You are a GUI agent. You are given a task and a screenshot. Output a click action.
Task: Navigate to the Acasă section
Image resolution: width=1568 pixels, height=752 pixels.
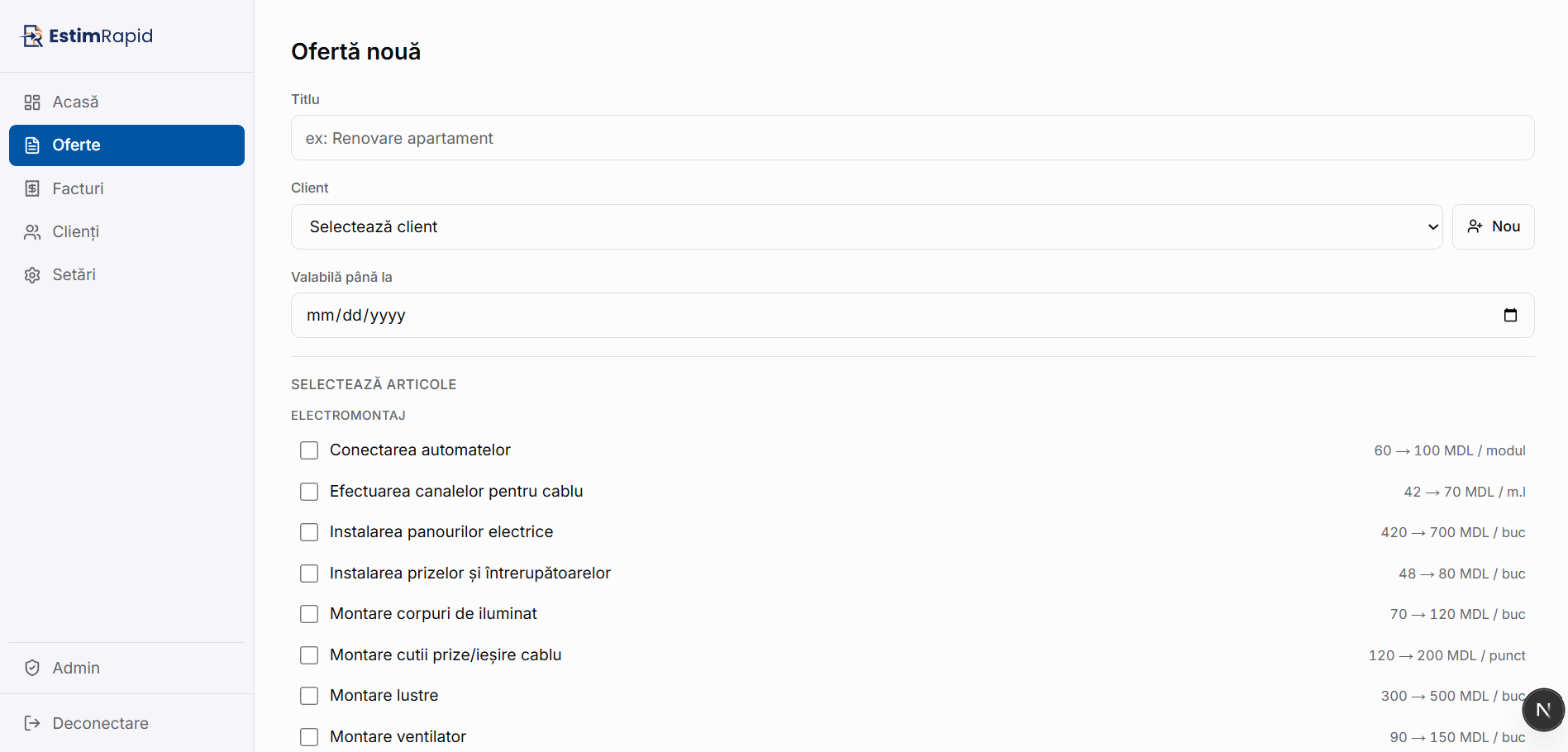(76, 102)
